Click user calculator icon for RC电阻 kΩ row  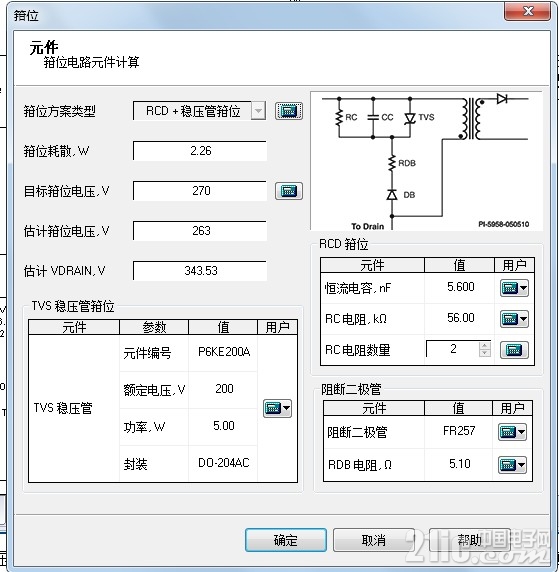pos(510,319)
